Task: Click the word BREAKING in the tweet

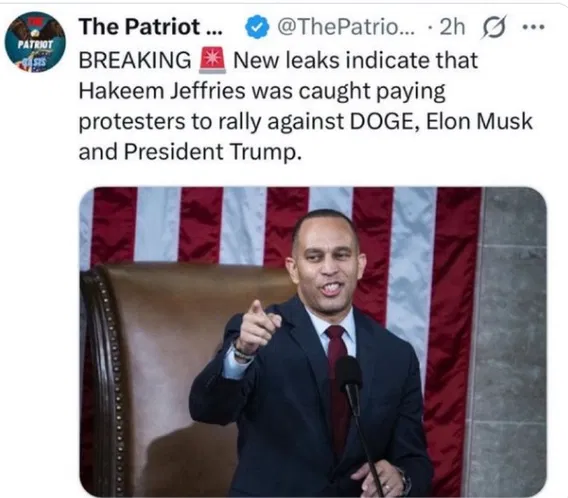Action: click(x=135, y=60)
